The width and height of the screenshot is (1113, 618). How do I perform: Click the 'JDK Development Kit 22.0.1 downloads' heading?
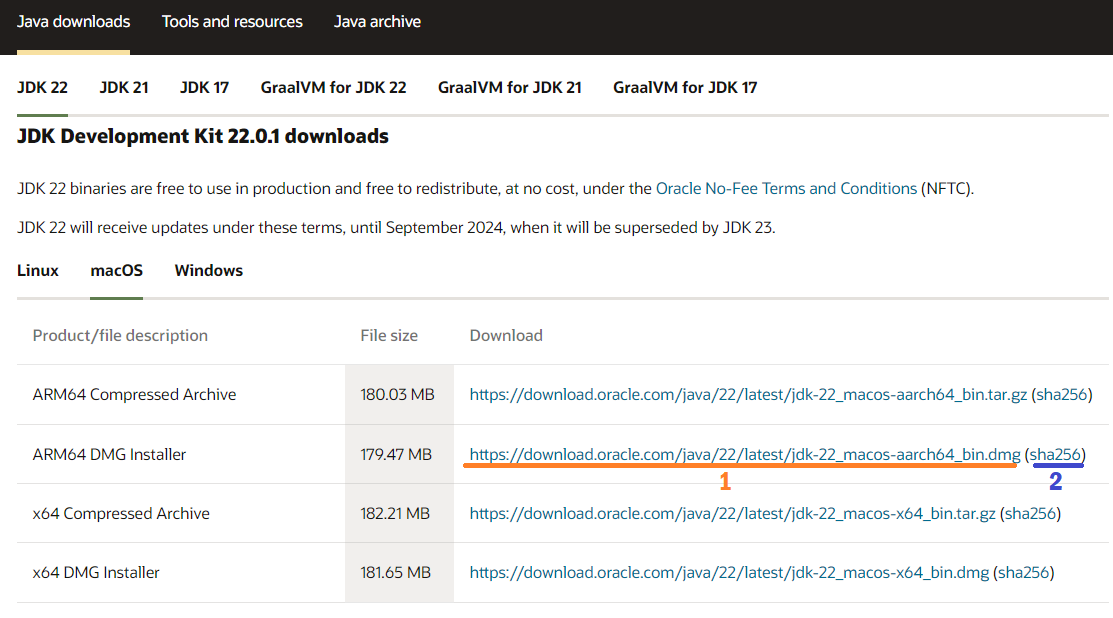point(203,136)
